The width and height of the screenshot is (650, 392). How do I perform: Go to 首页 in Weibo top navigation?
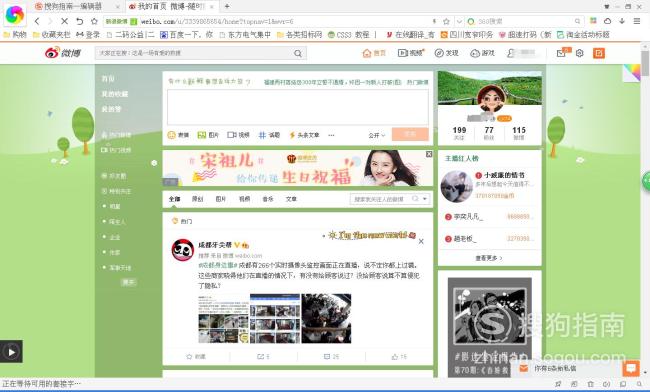374,53
